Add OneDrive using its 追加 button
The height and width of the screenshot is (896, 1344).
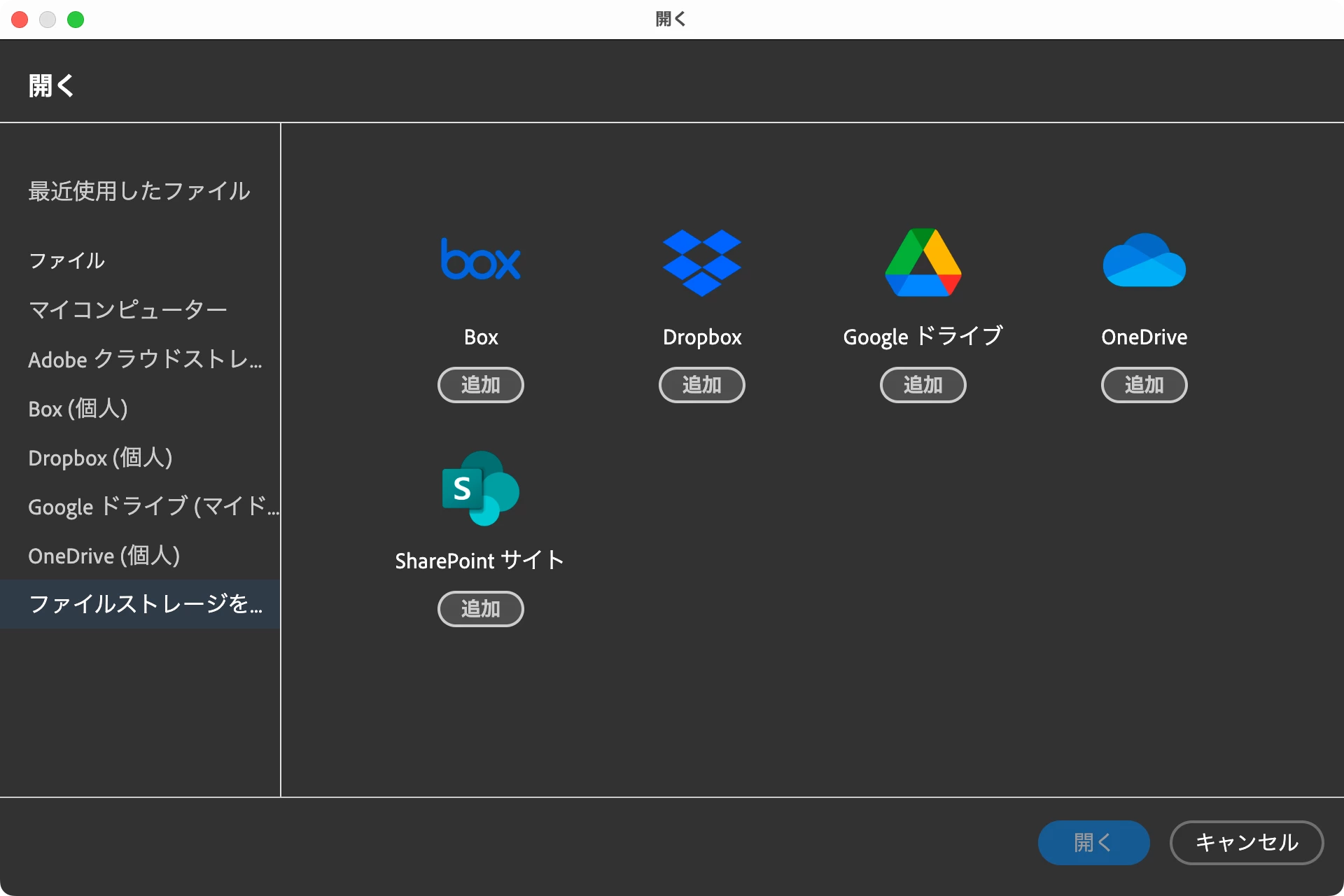(x=1144, y=384)
